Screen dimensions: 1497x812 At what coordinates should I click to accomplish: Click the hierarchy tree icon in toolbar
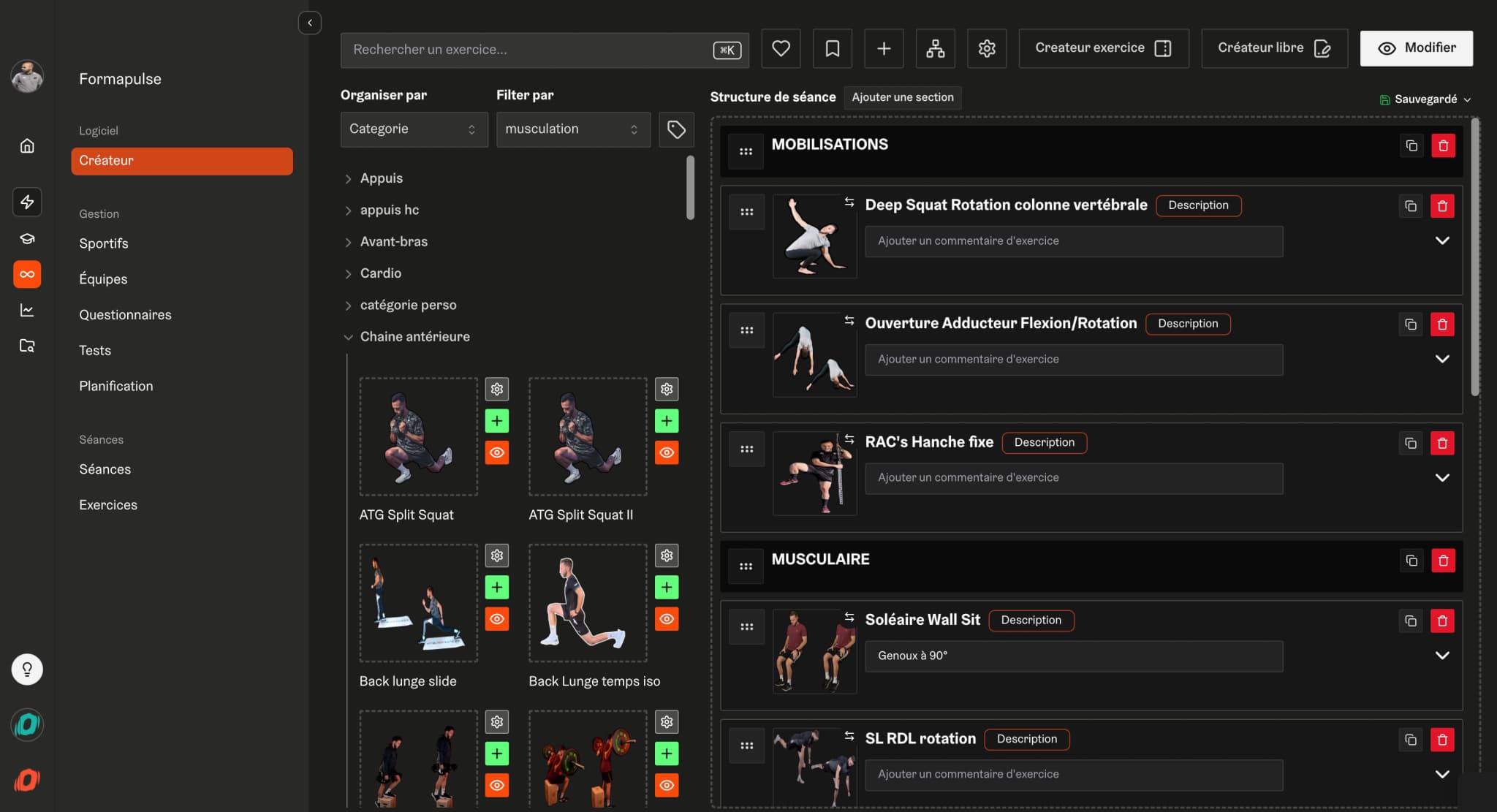[935, 48]
